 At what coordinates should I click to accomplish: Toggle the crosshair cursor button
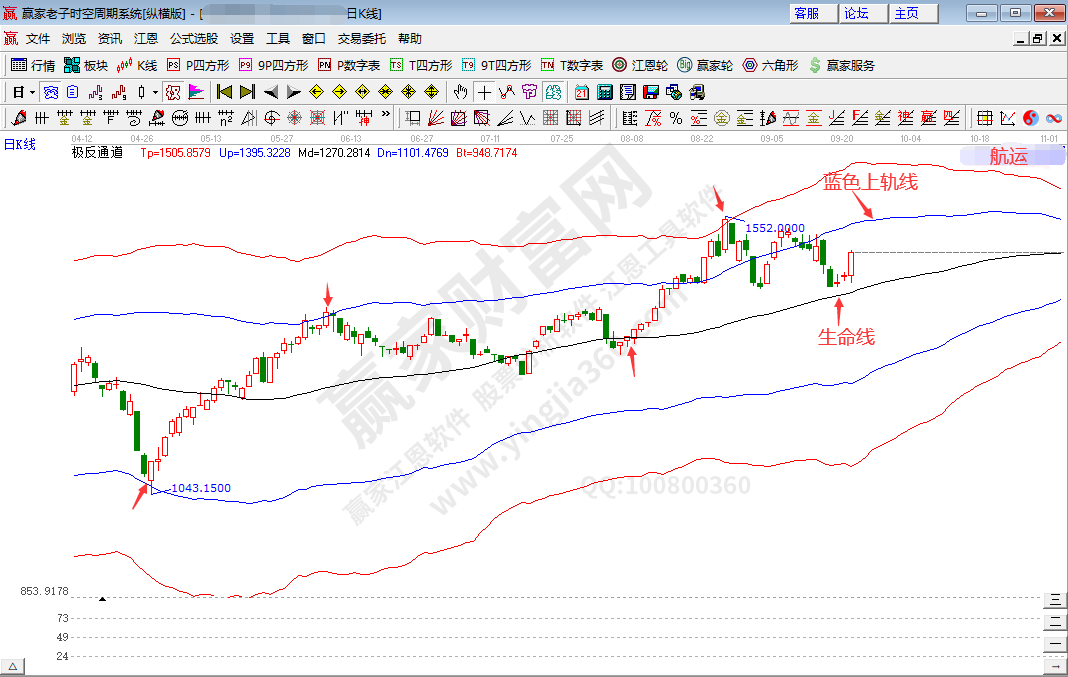coord(484,92)
